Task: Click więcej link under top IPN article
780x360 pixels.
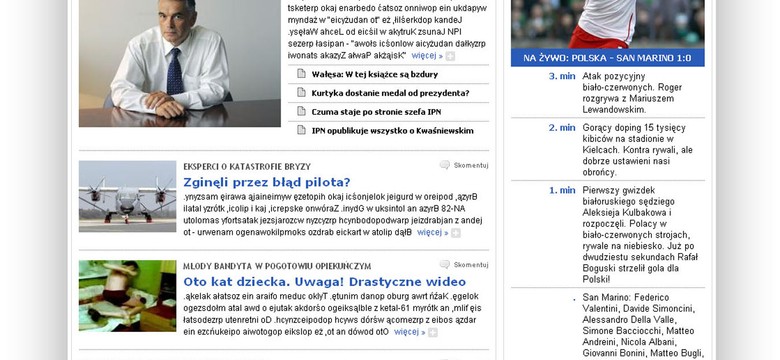Action: tap(427, 56)
